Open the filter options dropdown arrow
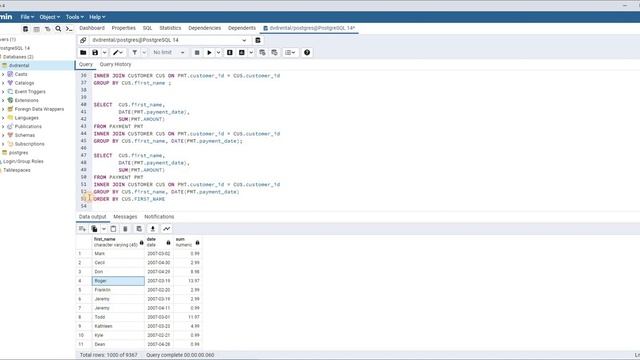The image size is (640, 360). click(144, 53)
